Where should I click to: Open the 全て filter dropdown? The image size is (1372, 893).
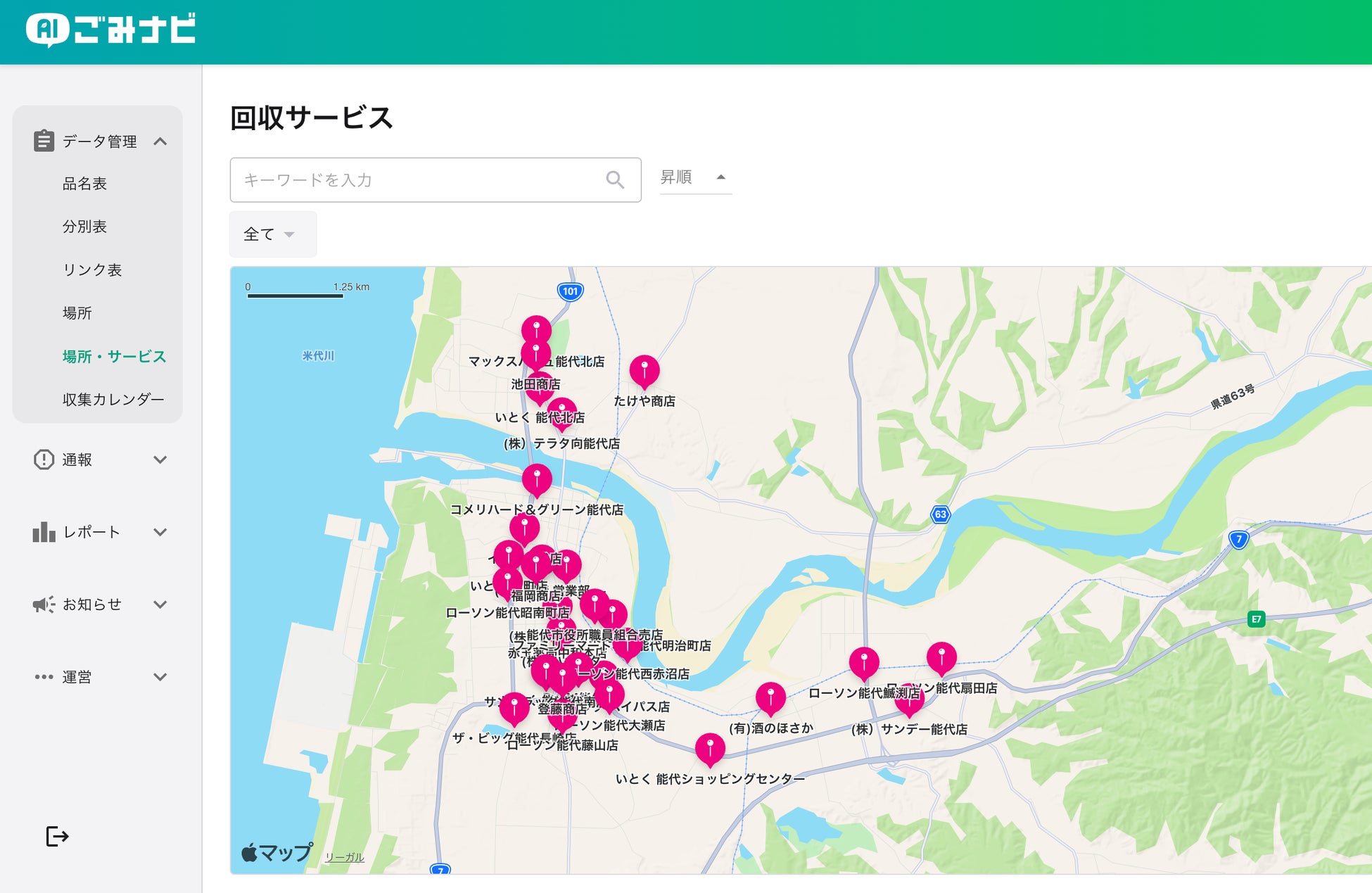[272, 234]
